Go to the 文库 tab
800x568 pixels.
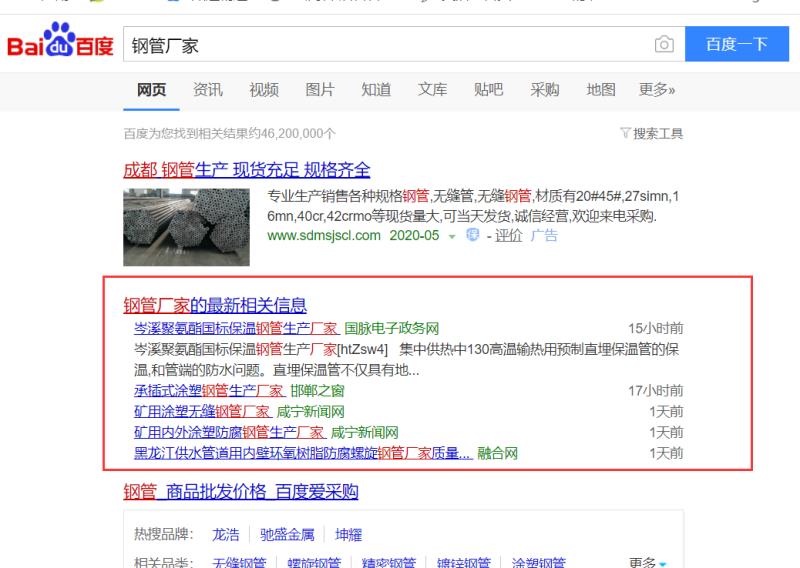432,90
